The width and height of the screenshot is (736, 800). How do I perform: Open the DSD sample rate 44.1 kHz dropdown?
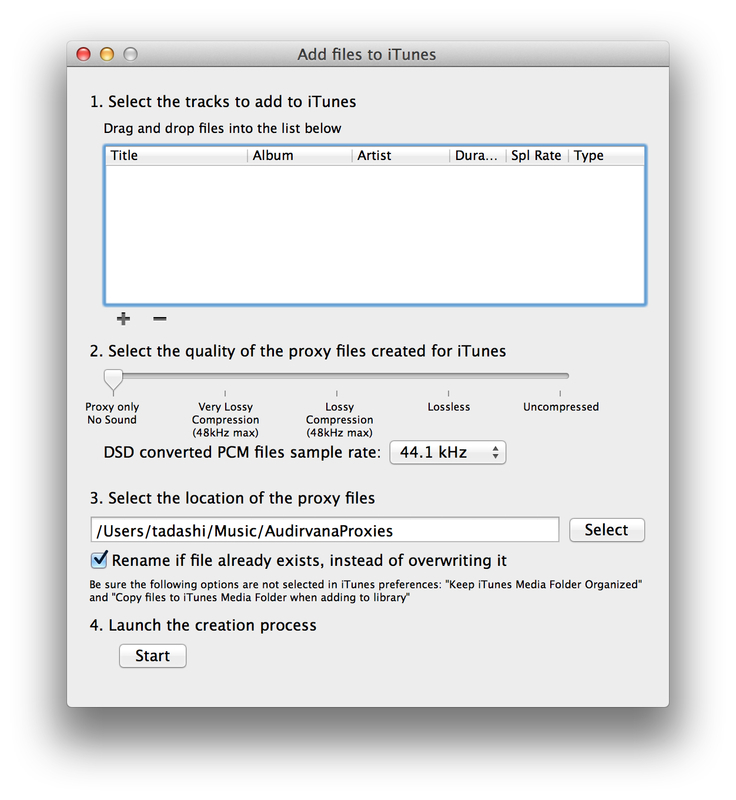448,453
